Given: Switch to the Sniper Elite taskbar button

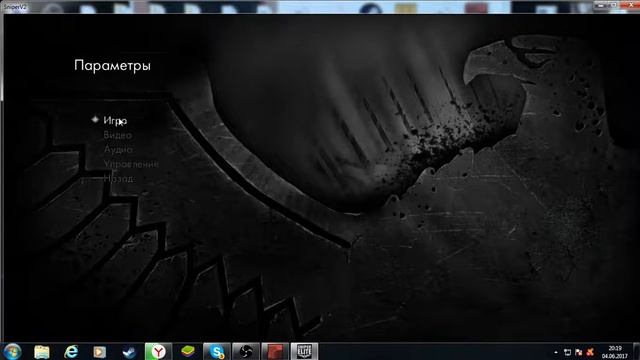Looking at the screenshot, I should point(304,351).
